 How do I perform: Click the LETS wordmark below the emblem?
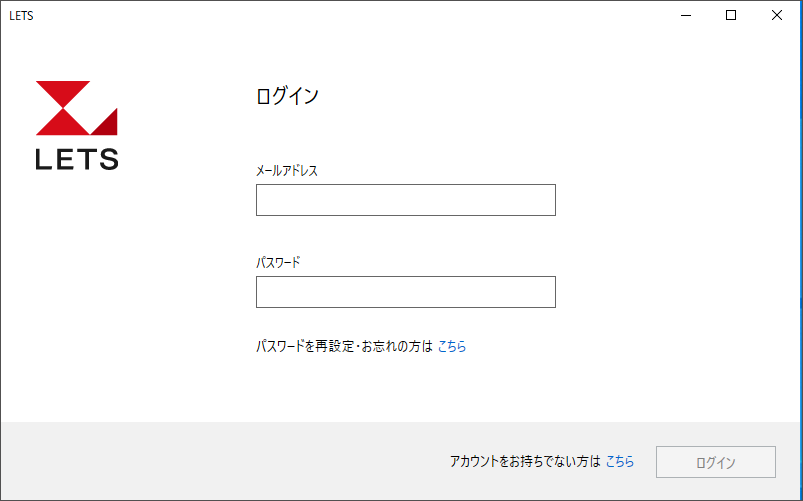coord(77,159)
